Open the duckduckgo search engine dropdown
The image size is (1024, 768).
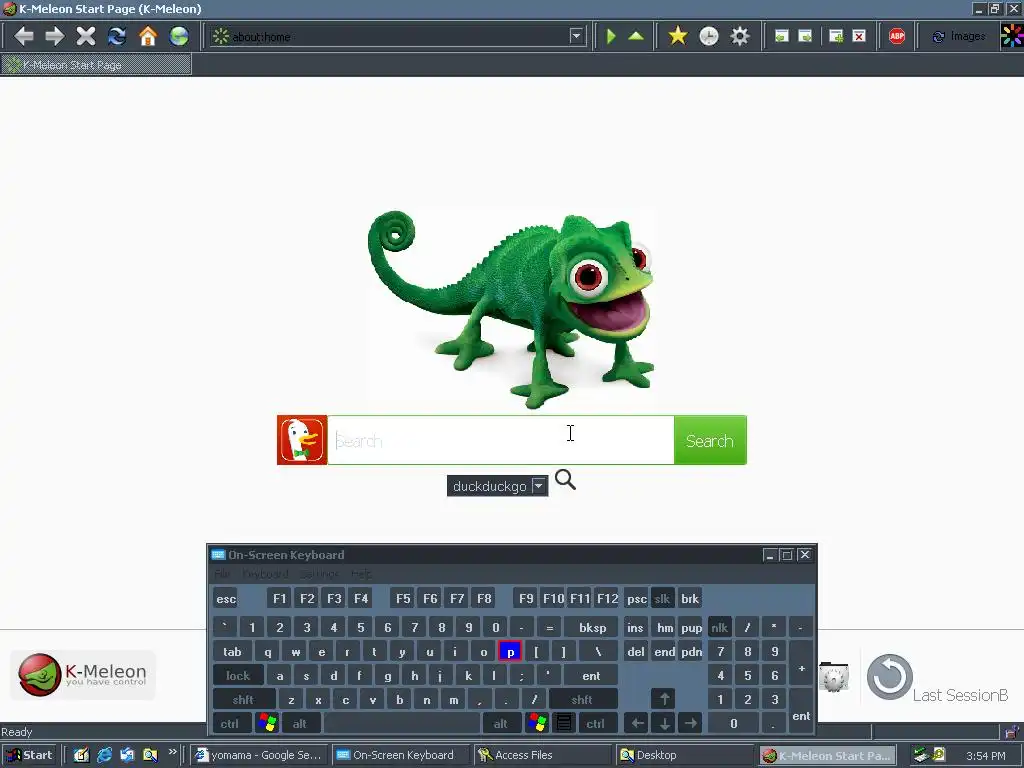pos(497,486)
